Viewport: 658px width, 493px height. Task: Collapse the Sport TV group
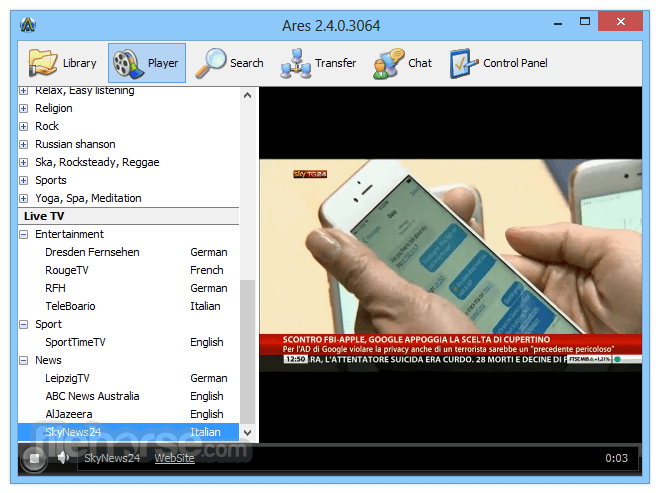point(24,324)
